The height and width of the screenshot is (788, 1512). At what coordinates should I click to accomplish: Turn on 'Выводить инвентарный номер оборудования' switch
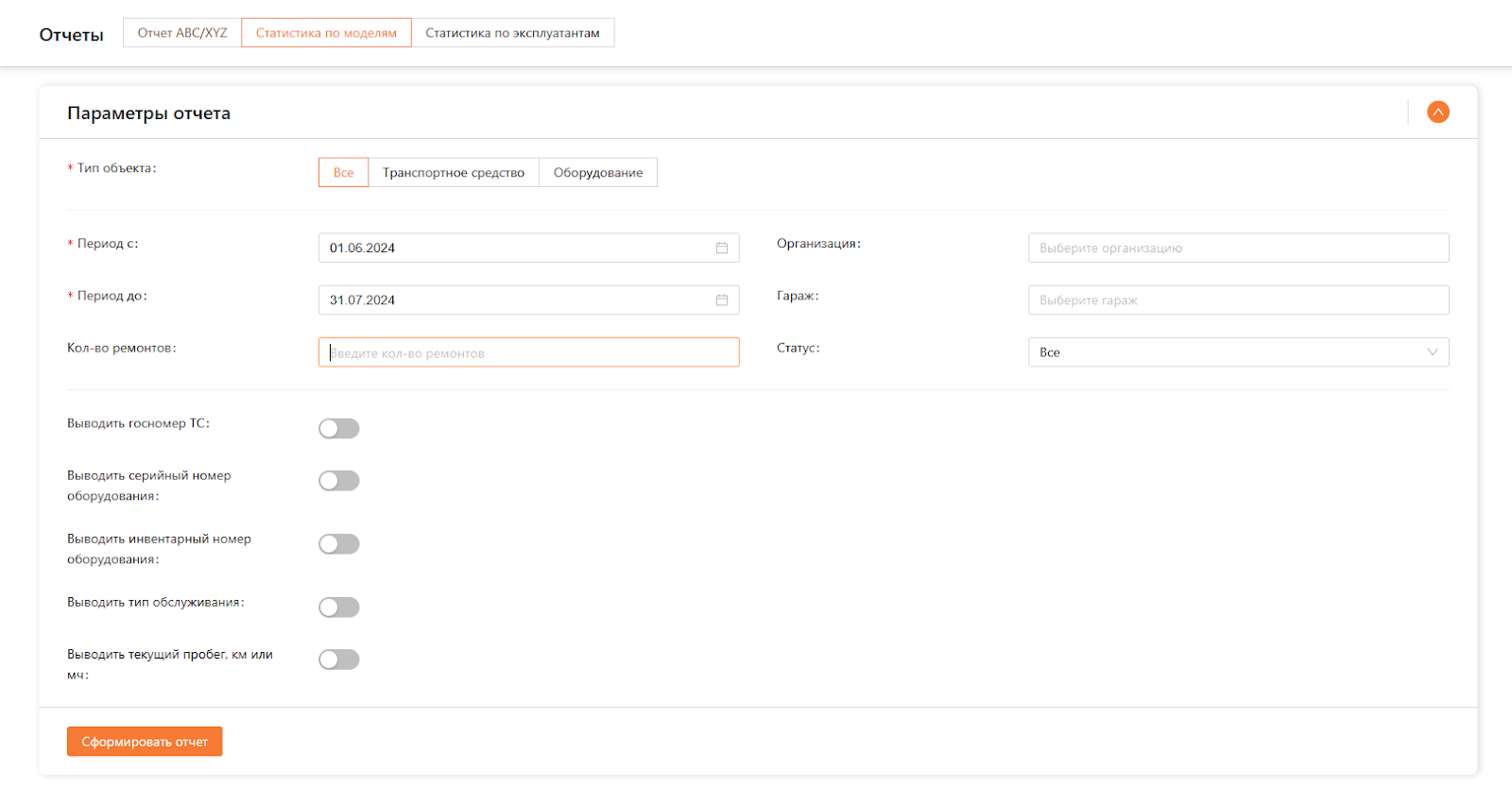(339, 544)
